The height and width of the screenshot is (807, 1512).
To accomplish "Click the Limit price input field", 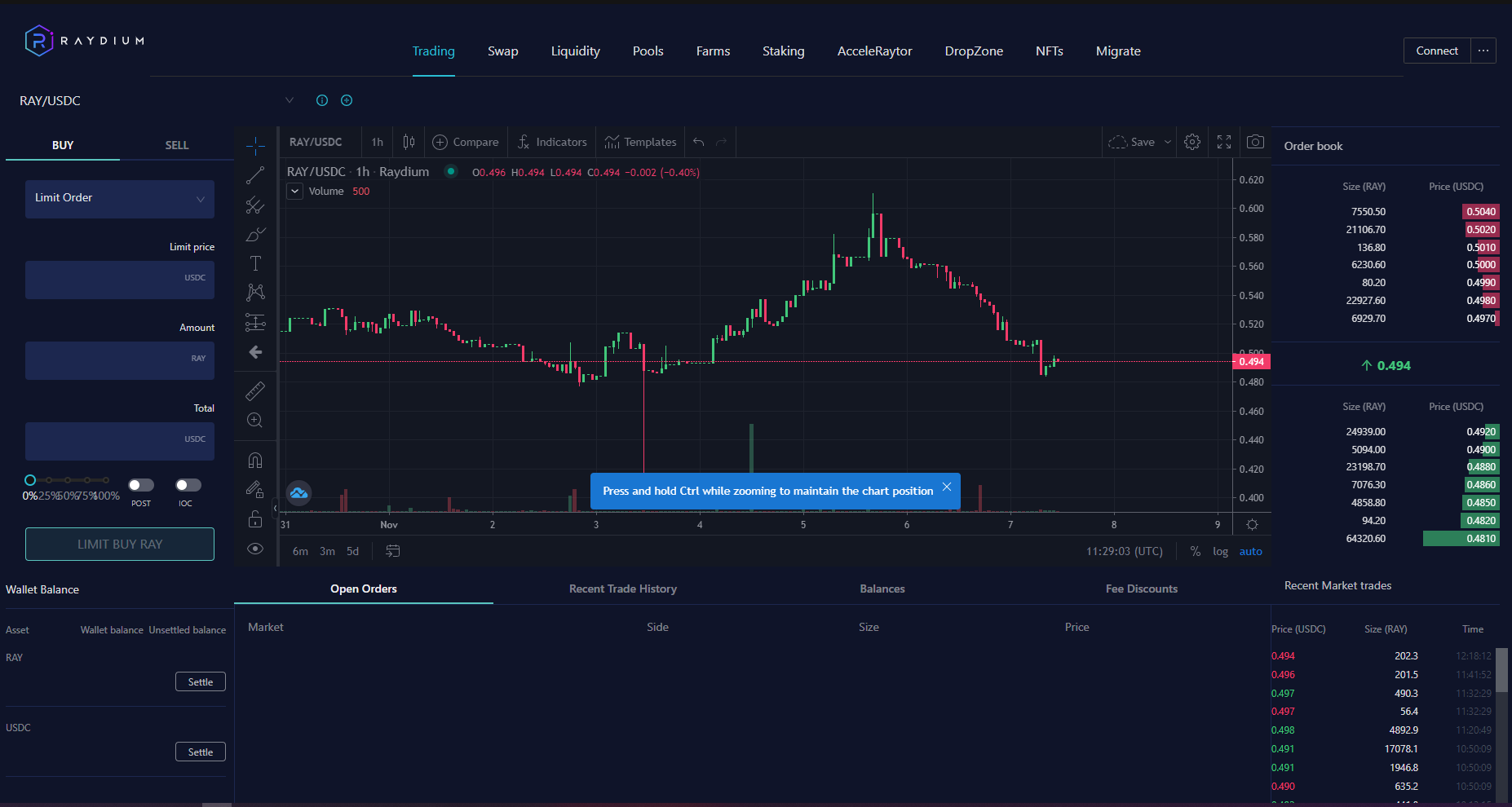I will [x=120, y=280].
